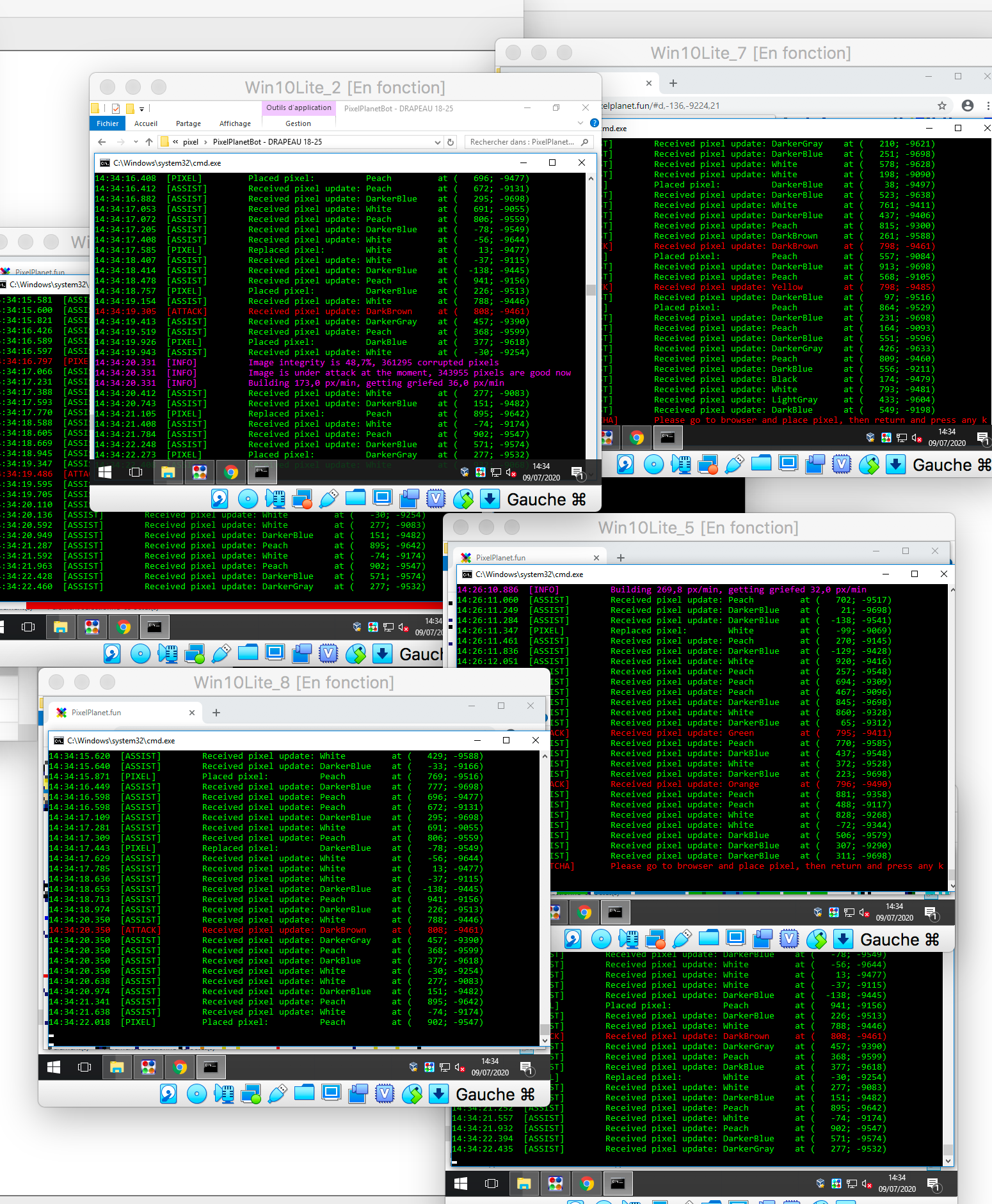The image size is (992, 1204).
Task: Click optical disc indicator in Win10Lite_8 status bar
Action: click(x=196, y=1094)
